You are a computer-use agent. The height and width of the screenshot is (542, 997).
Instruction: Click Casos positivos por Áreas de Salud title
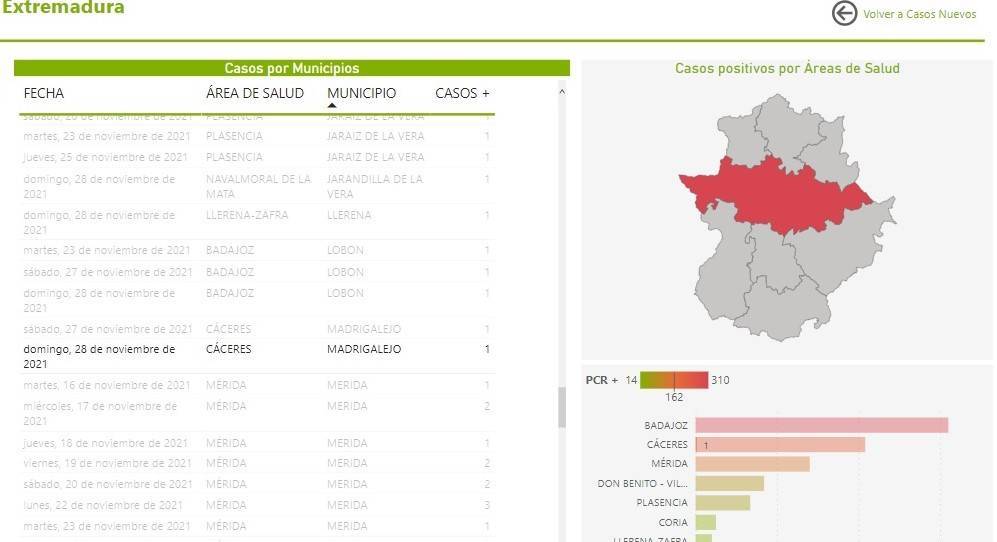[x=787, y=68]
